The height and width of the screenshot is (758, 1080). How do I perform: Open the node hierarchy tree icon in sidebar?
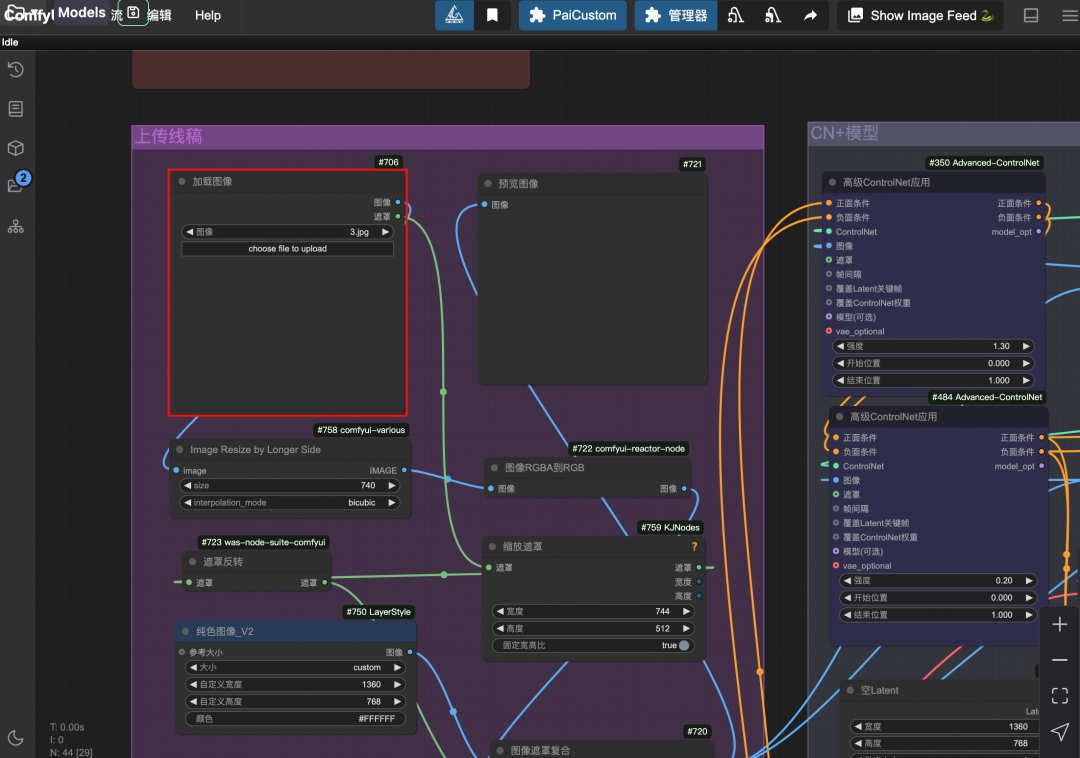tap(16, 226)
